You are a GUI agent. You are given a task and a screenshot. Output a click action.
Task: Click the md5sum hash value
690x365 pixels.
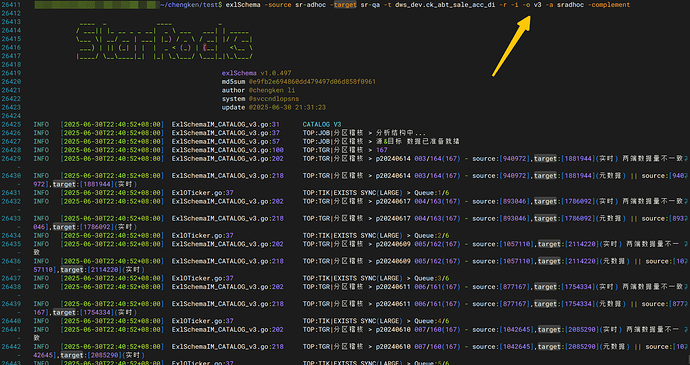coord(312,82)
